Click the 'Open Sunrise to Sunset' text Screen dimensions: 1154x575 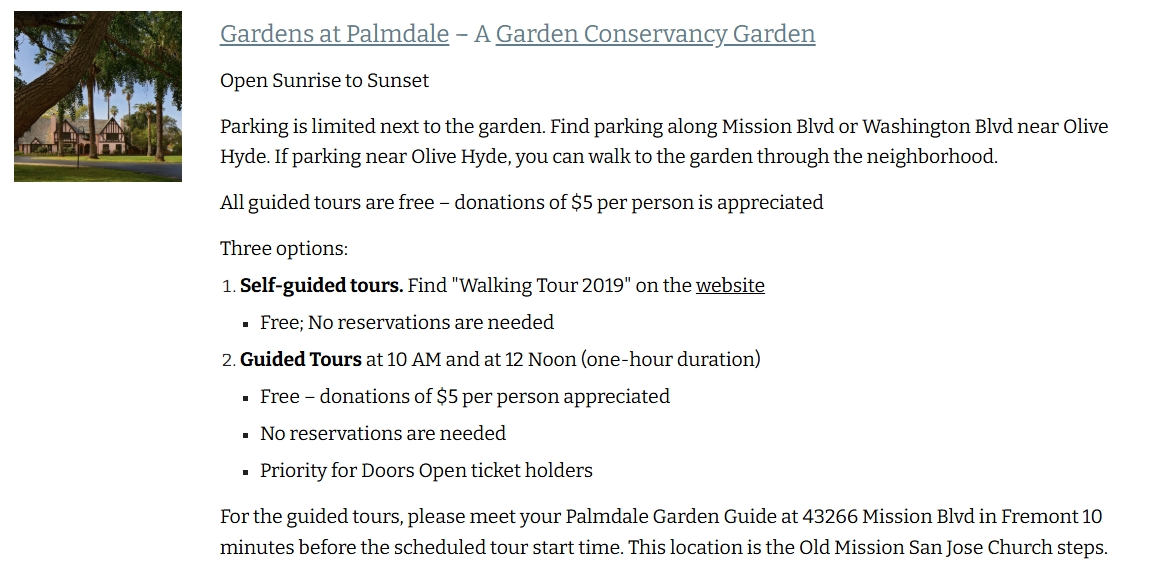coord(325,80)
